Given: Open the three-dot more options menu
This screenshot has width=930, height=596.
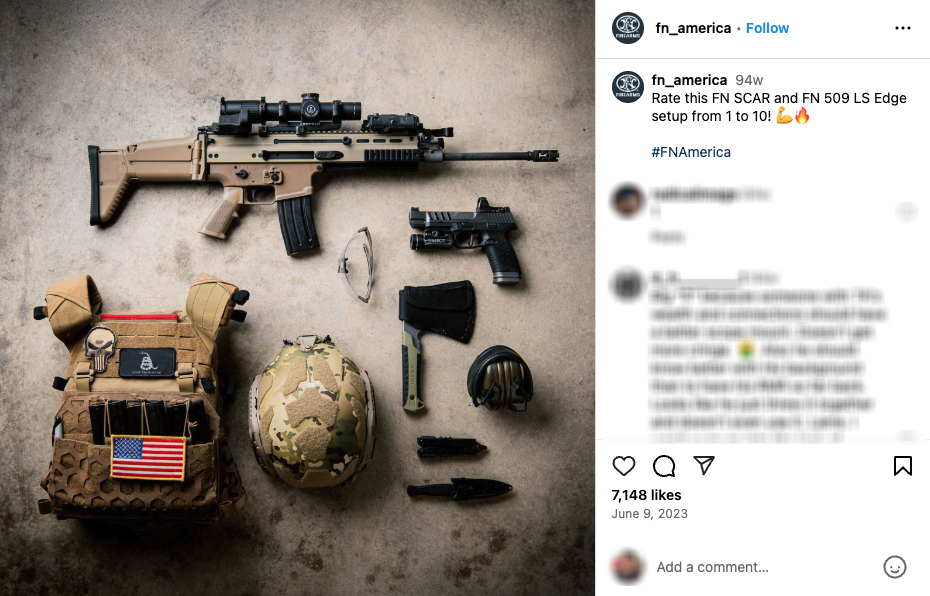Looking at the screenshot, I should pos(903,28).
